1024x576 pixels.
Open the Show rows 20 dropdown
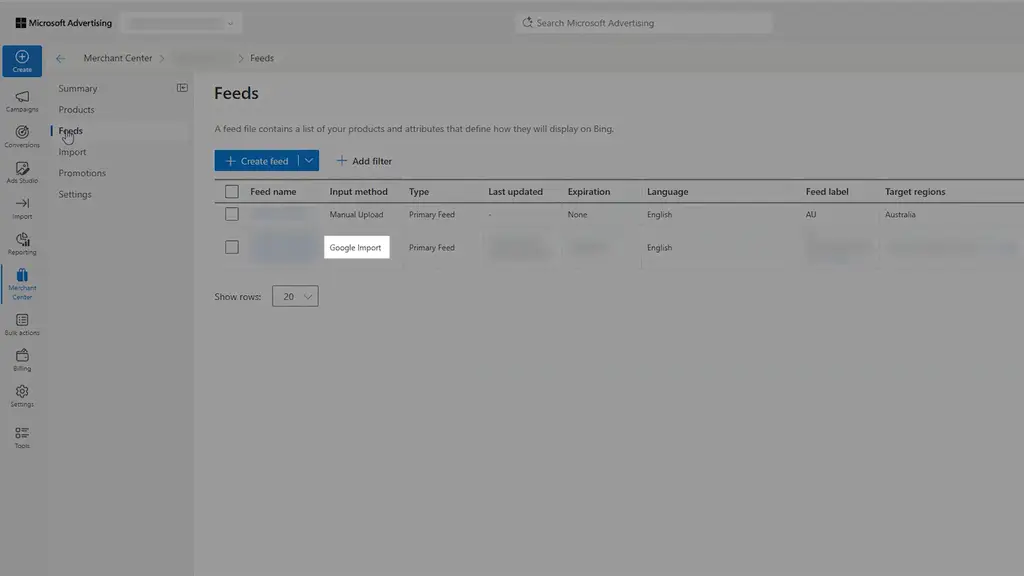tap(295, 296)
